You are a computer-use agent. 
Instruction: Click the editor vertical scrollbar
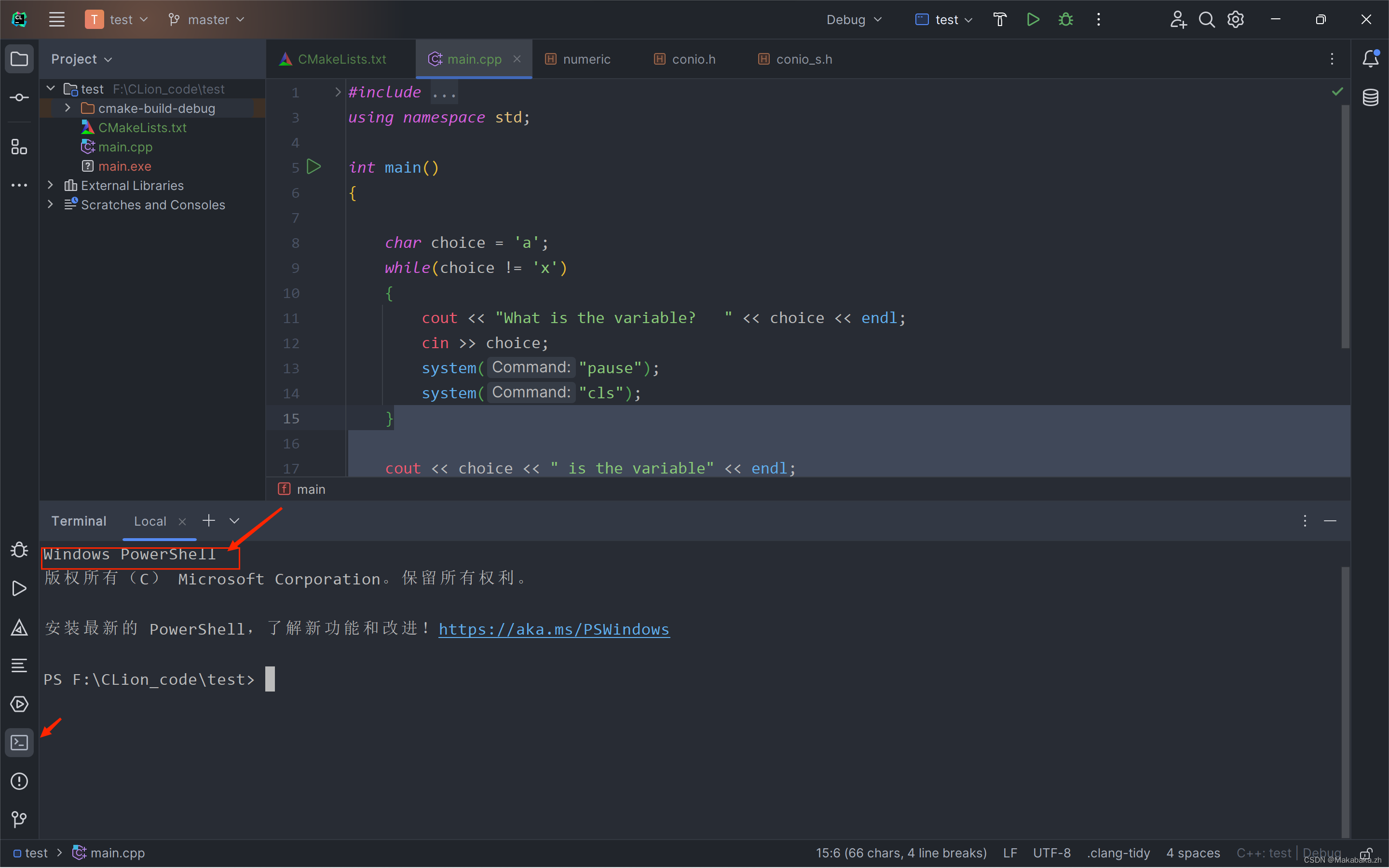[x=1345, y=226]
